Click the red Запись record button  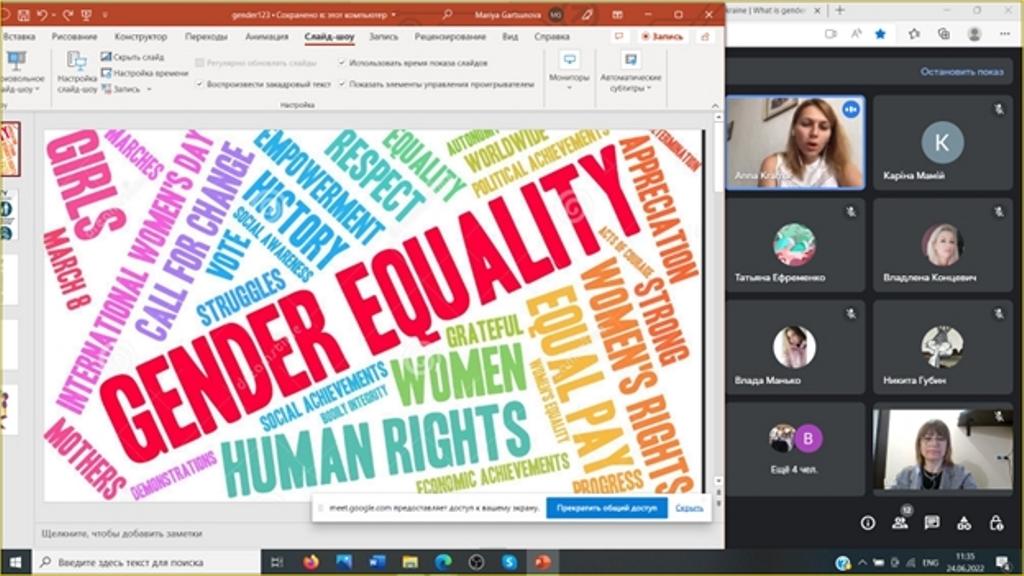click(662, 37)
